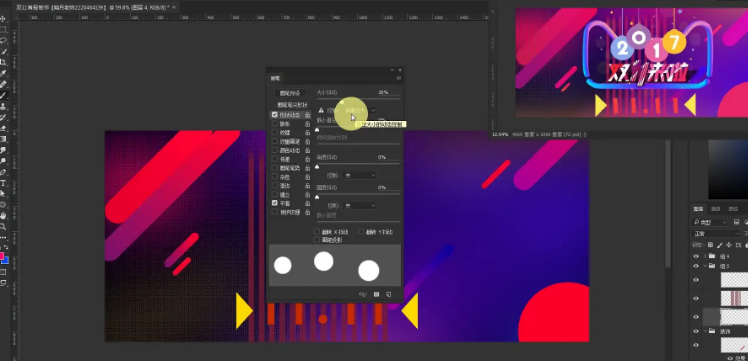
Task: Switch to the 通道 (Channels) tab
Action: point(716,209)
